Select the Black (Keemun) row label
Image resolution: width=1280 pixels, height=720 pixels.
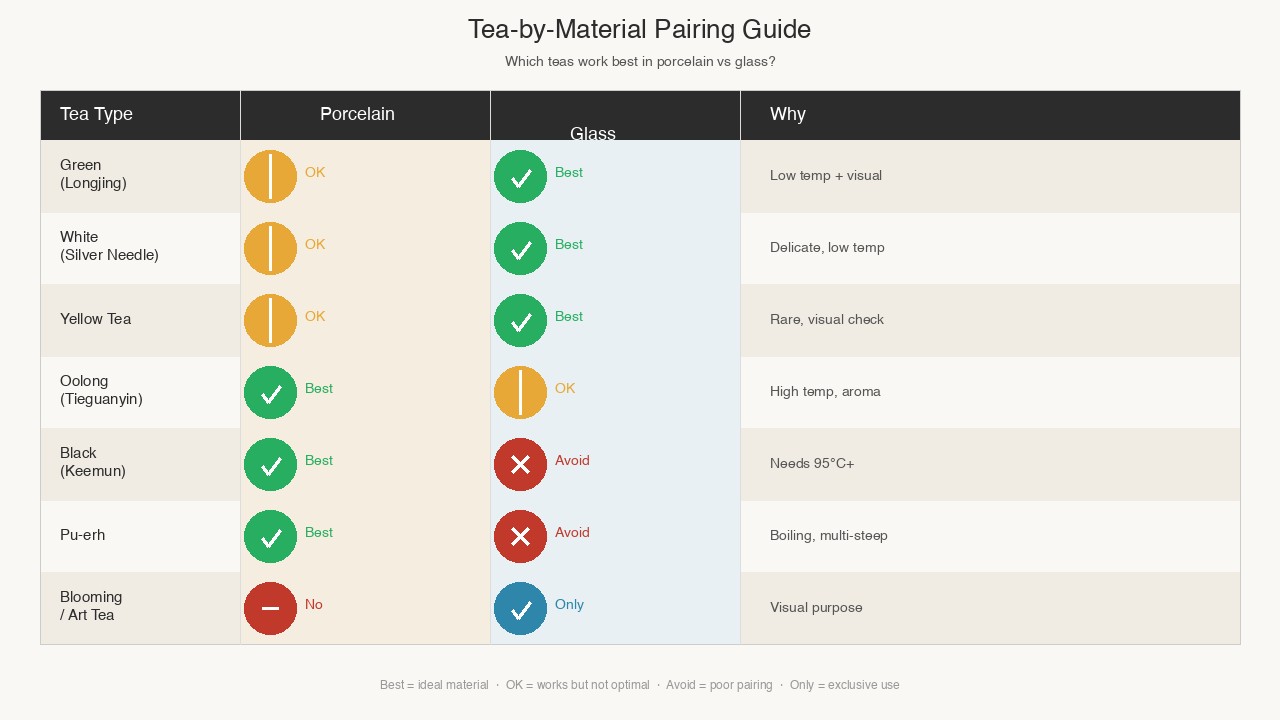(93, 462)
